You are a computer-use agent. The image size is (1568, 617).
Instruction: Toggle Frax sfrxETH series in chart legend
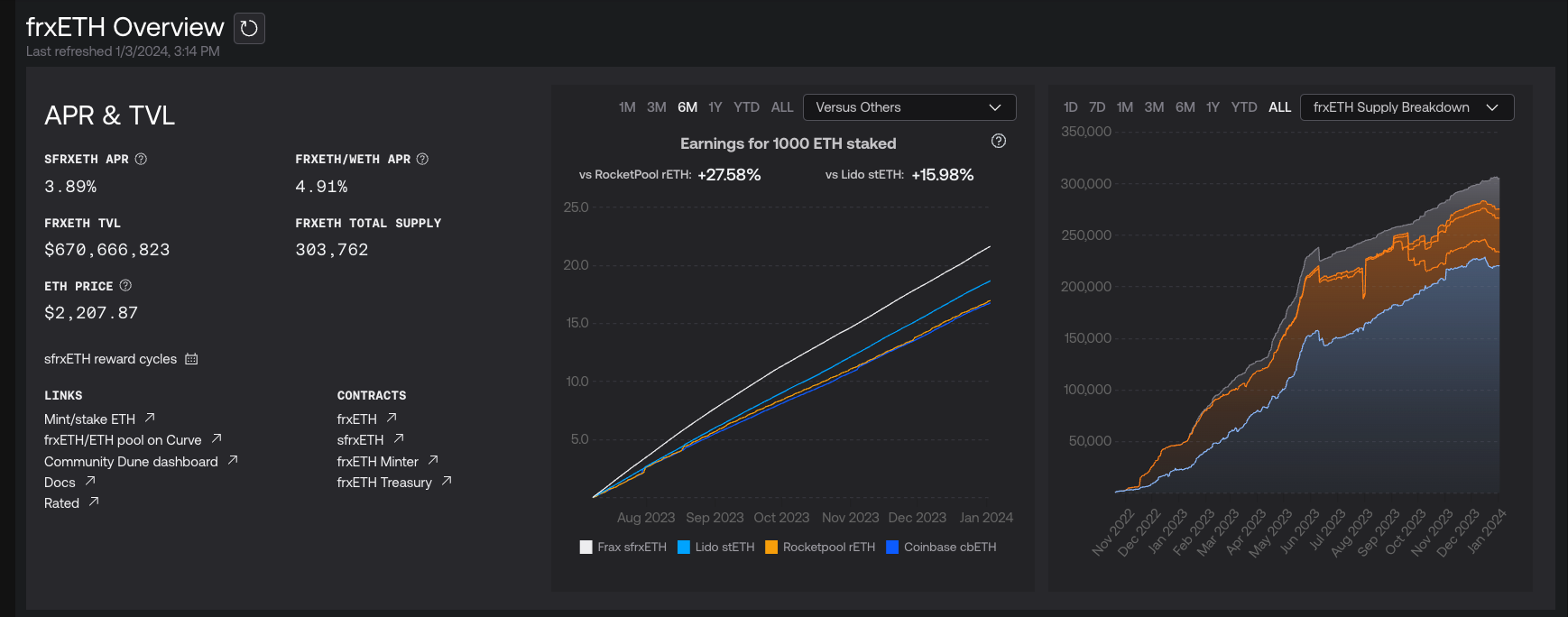point(623,547)
